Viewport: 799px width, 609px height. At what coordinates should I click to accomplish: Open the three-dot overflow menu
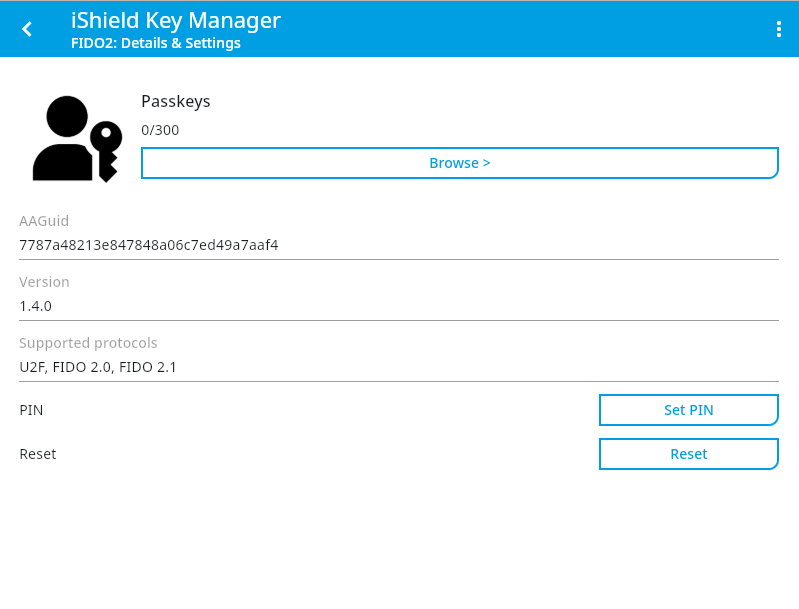778,29
